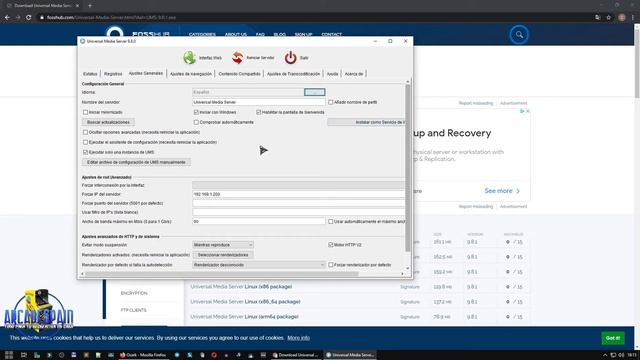Toggle Ejecutar el asistente de configuración checkbox

point(85,142)
